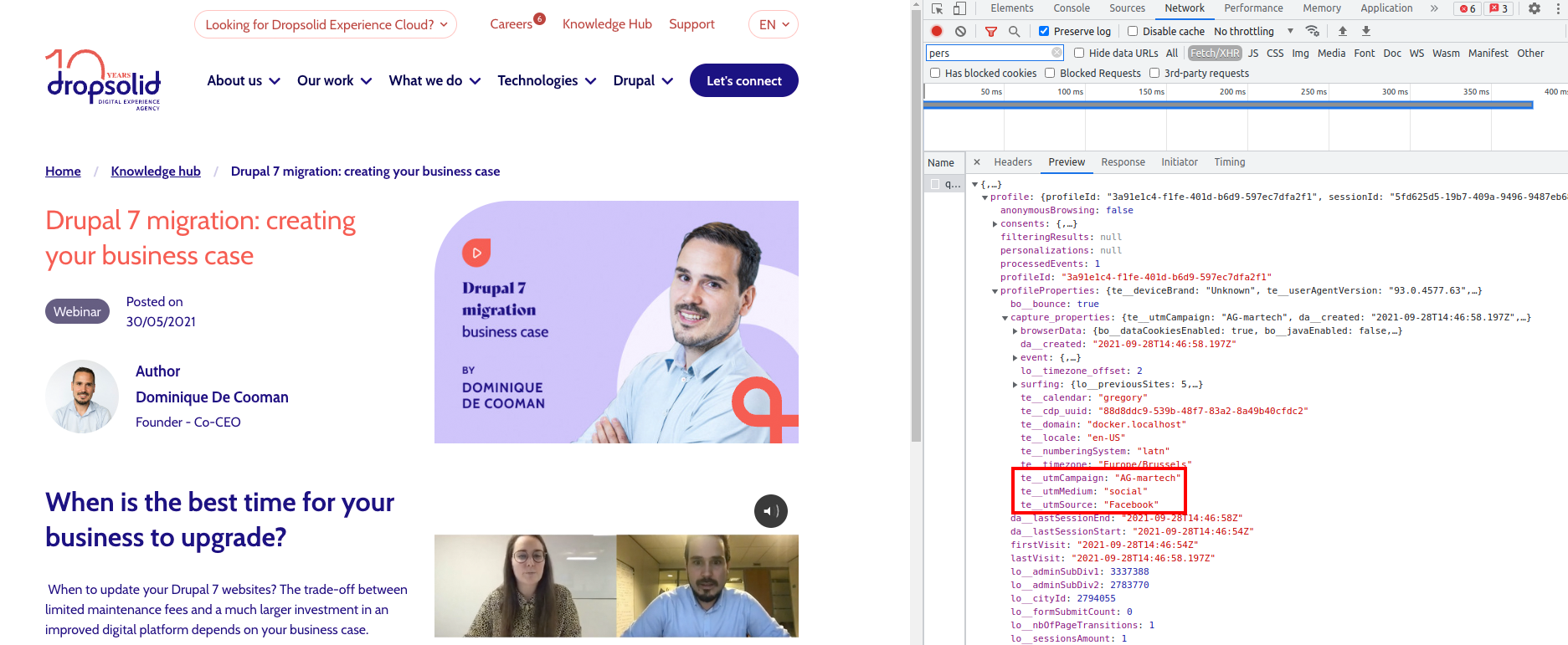The width and height of the screenshot is (1568, 645).
Task: Expand the surfing node
Action: coord(1015,385)
